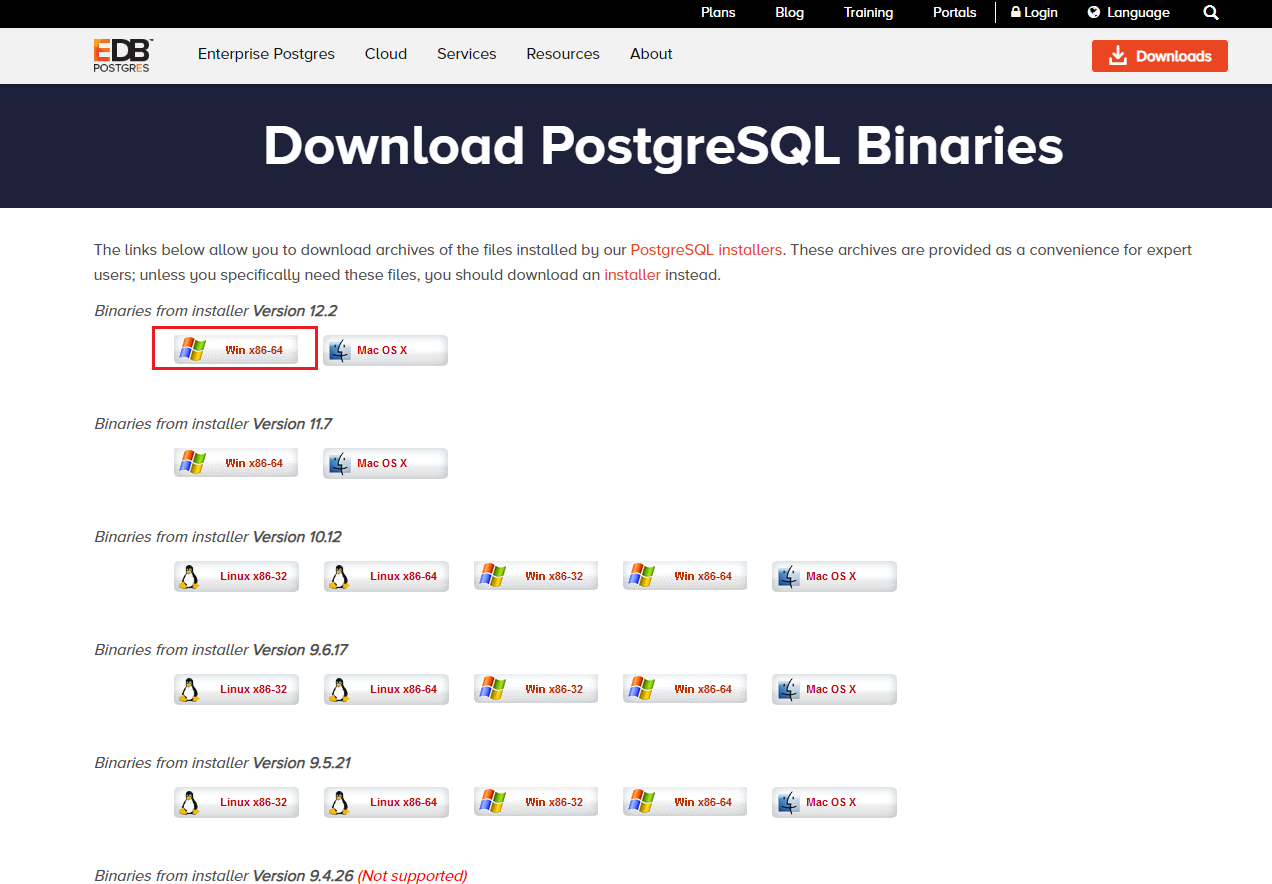Download Win x86-64 binaries for Version 9.5.21

tap(684, 801)
